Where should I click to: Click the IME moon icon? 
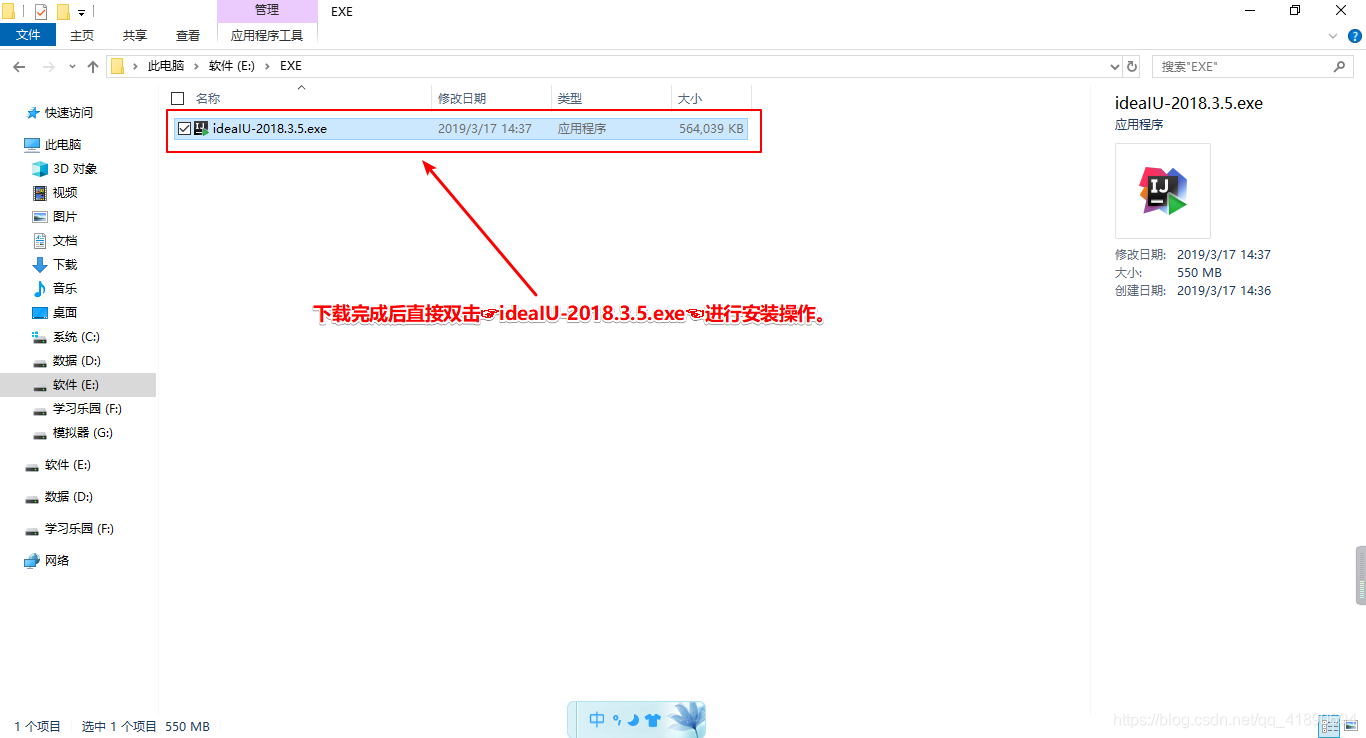tap(633, 719)
